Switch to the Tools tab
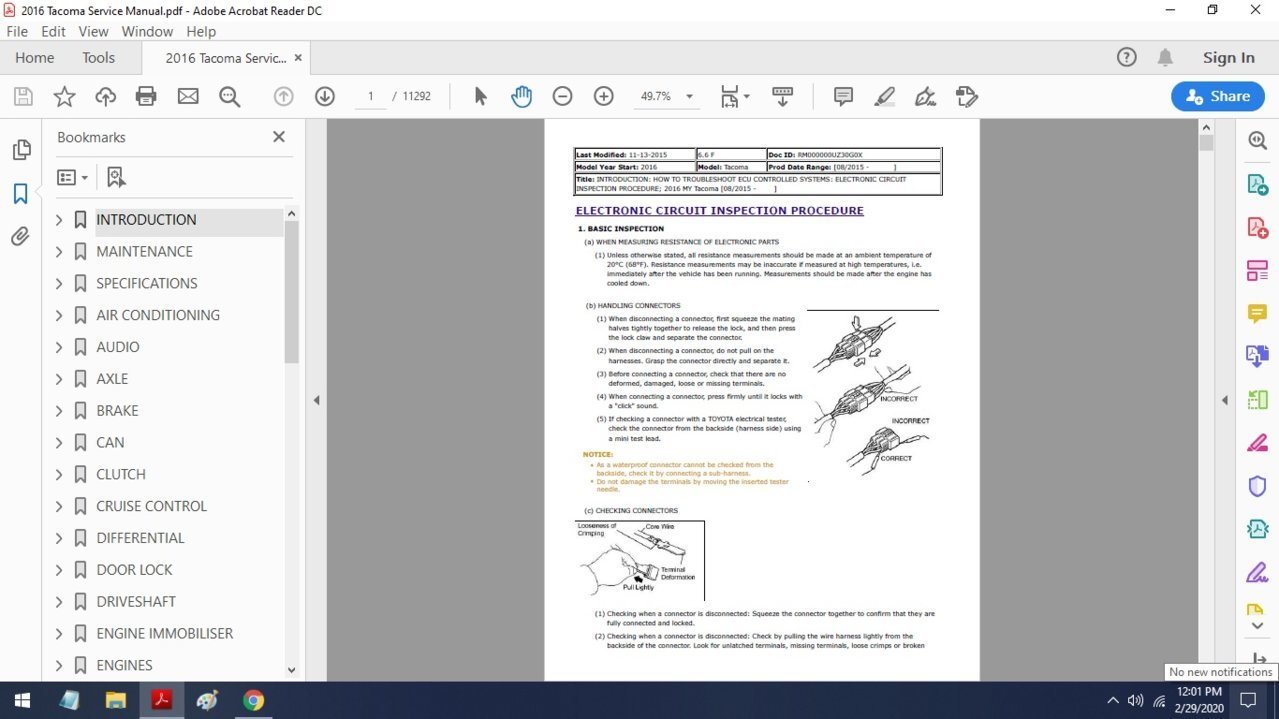Viewport: 1279px width, 719px height. [x=98, y=58]
